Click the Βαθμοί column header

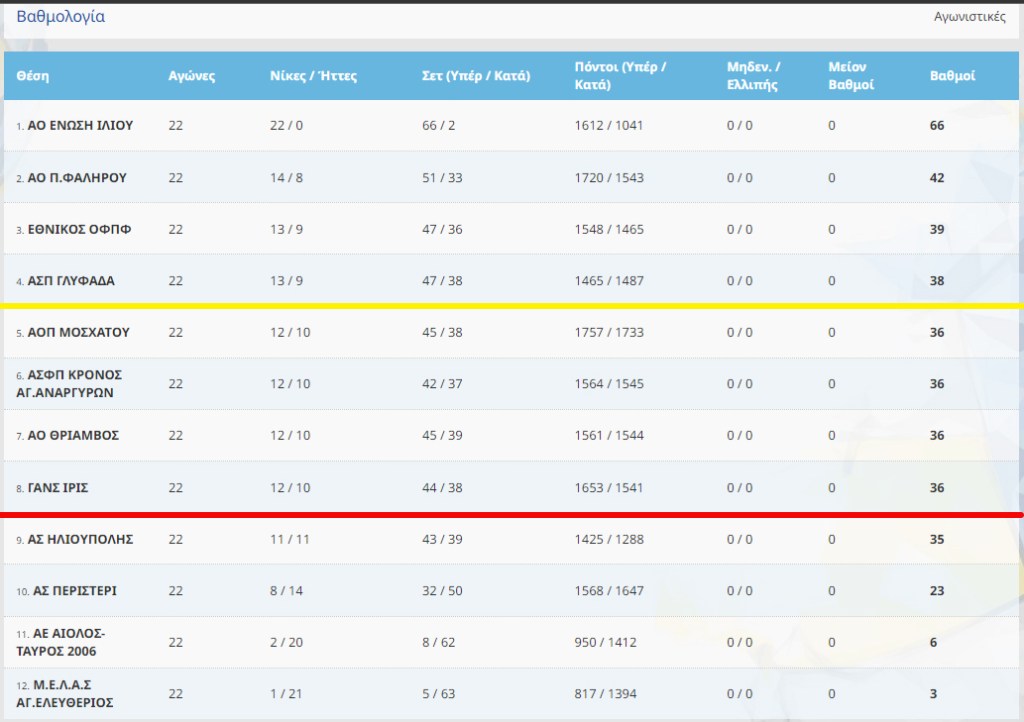point(953,76)
